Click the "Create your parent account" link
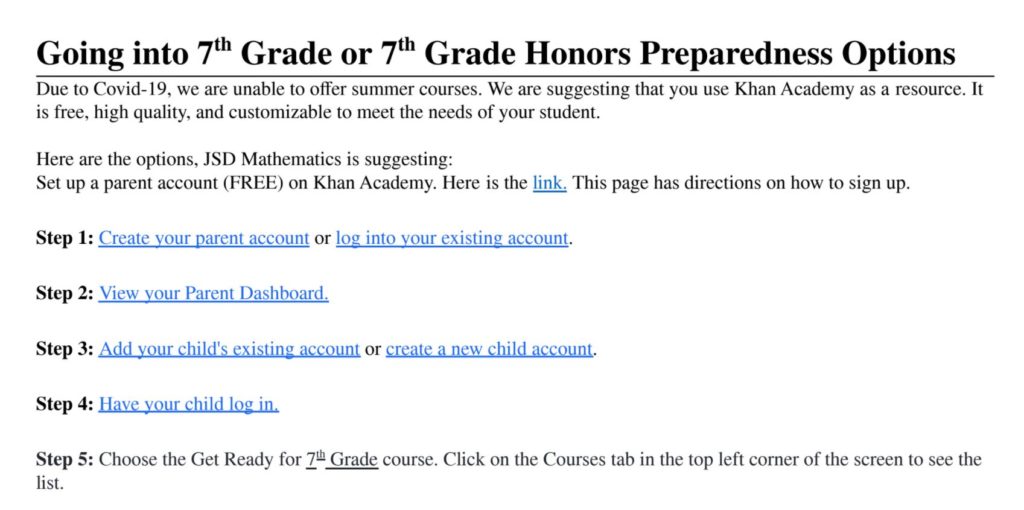Viewport: 1024px width, 510px height. tap(203, 238)
